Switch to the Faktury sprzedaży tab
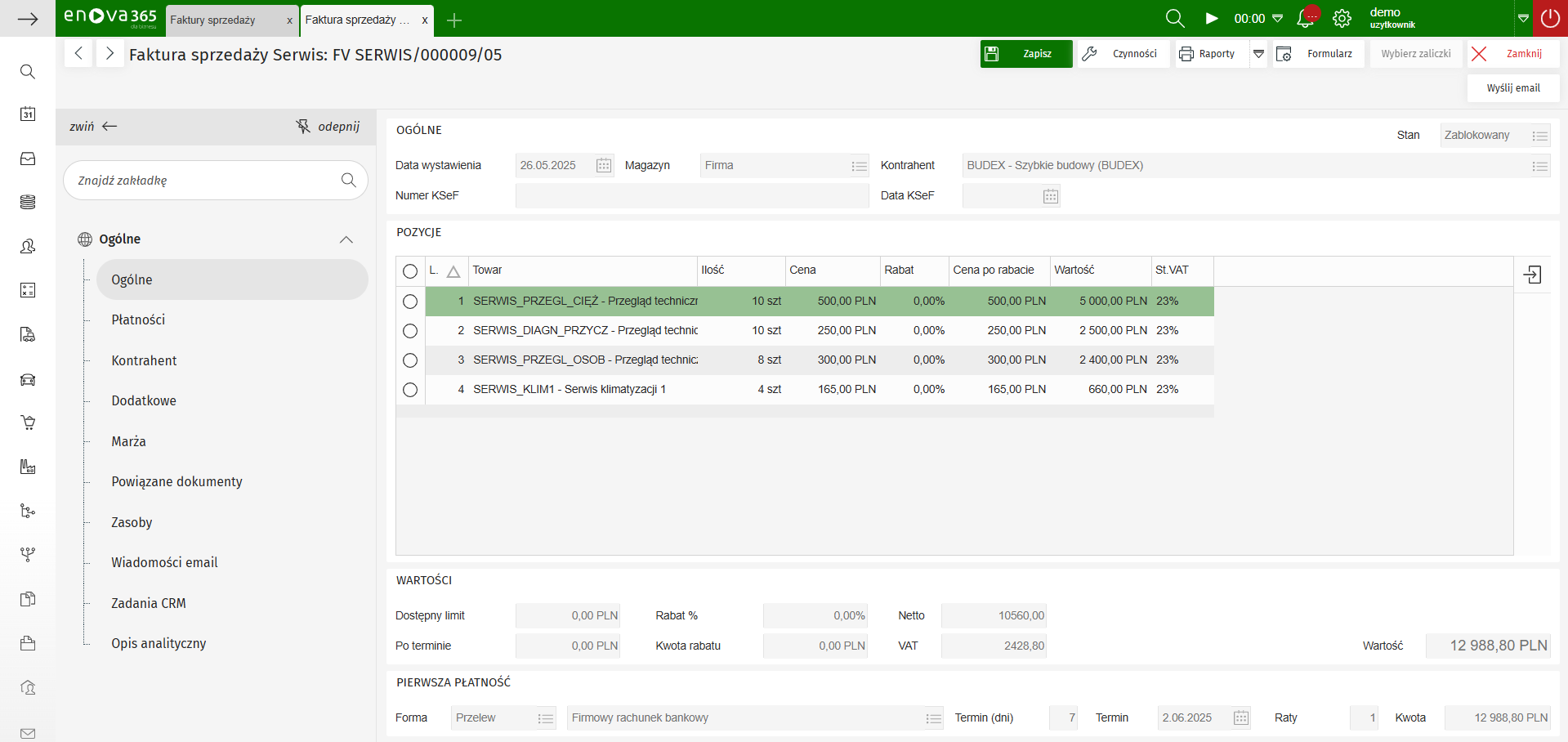This screenshot has width=1568, height=742. 212,20
